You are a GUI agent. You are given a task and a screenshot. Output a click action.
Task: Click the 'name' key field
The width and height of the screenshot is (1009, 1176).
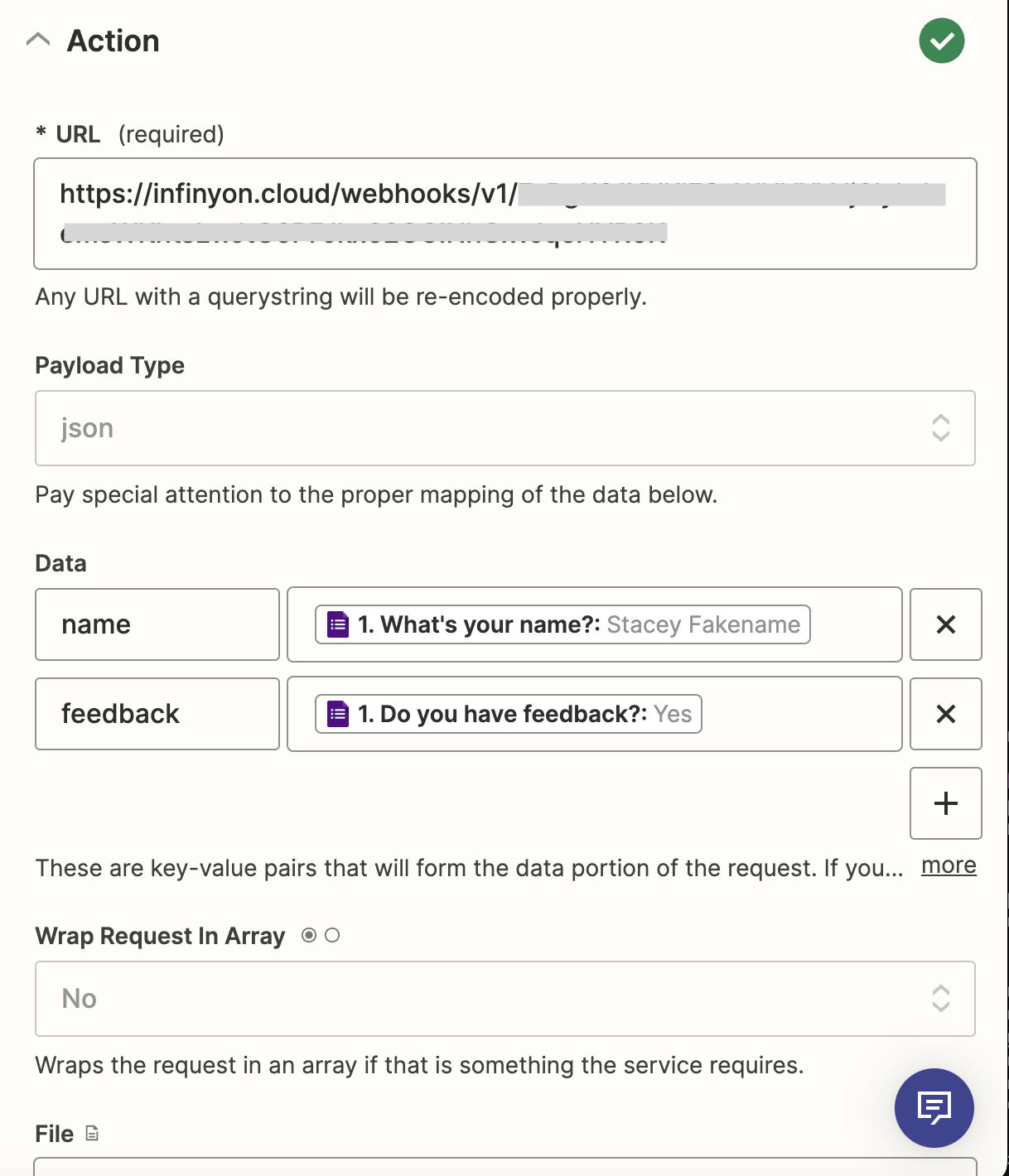[x=157, y=624]
